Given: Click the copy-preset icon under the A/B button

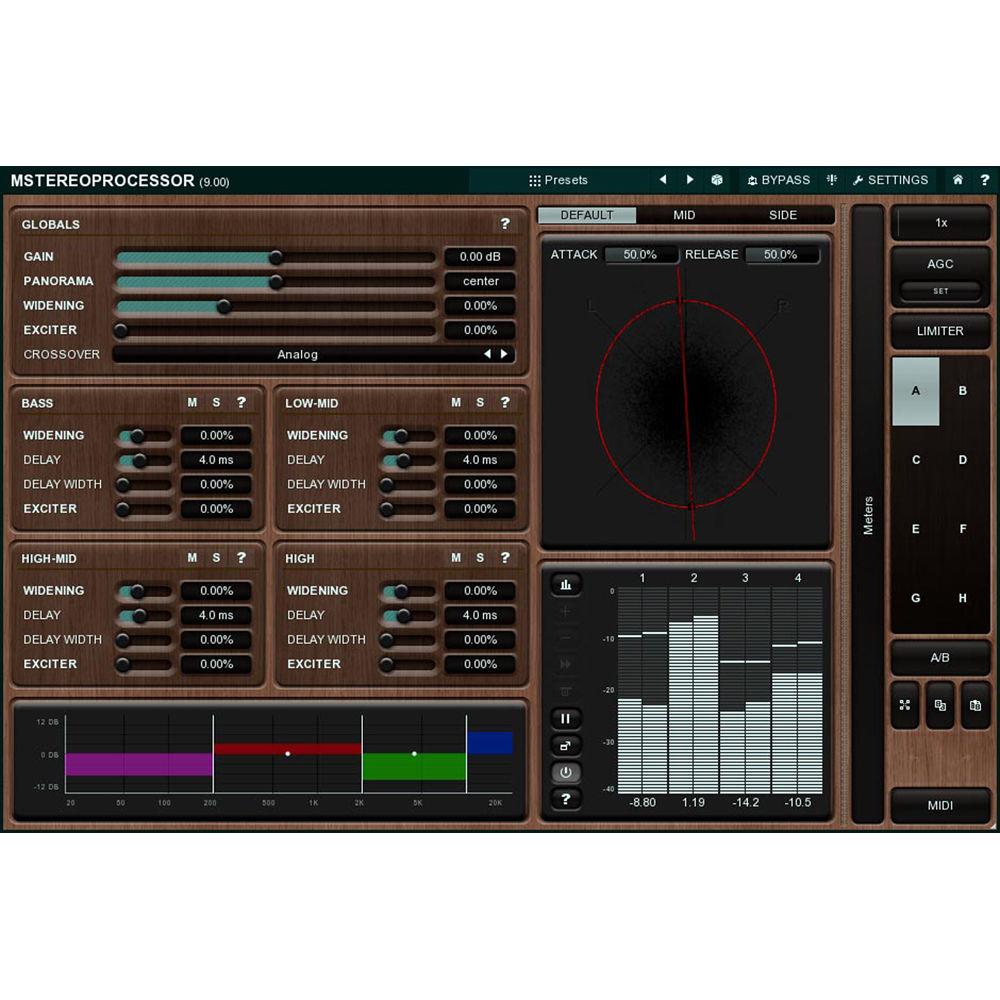Looking at the screenshot, I should tap(940, 705).
